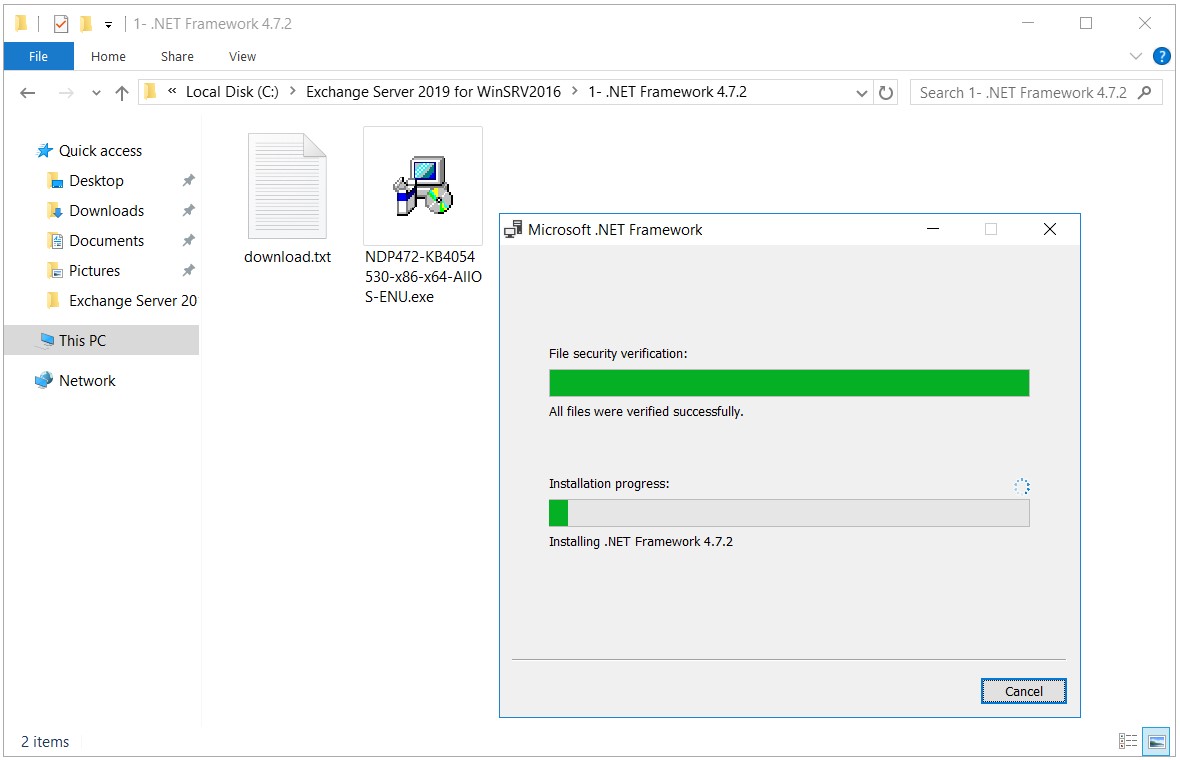Open the File tab in Explorer
The height and width of the screenshot is (760, 1180).
click(x=38, y=56)
